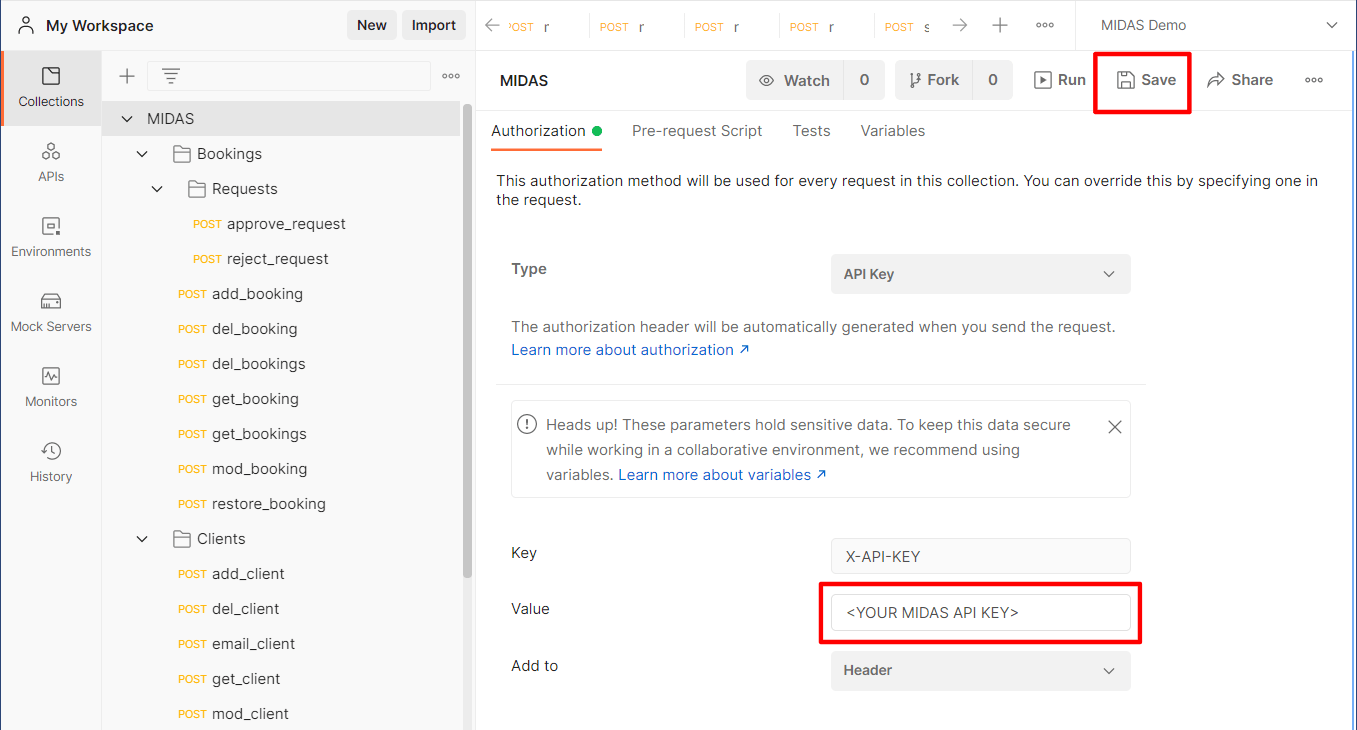This screenshot has width=1357, height=730.
Task: Open the get_client request
Action: tap(230, 679)
